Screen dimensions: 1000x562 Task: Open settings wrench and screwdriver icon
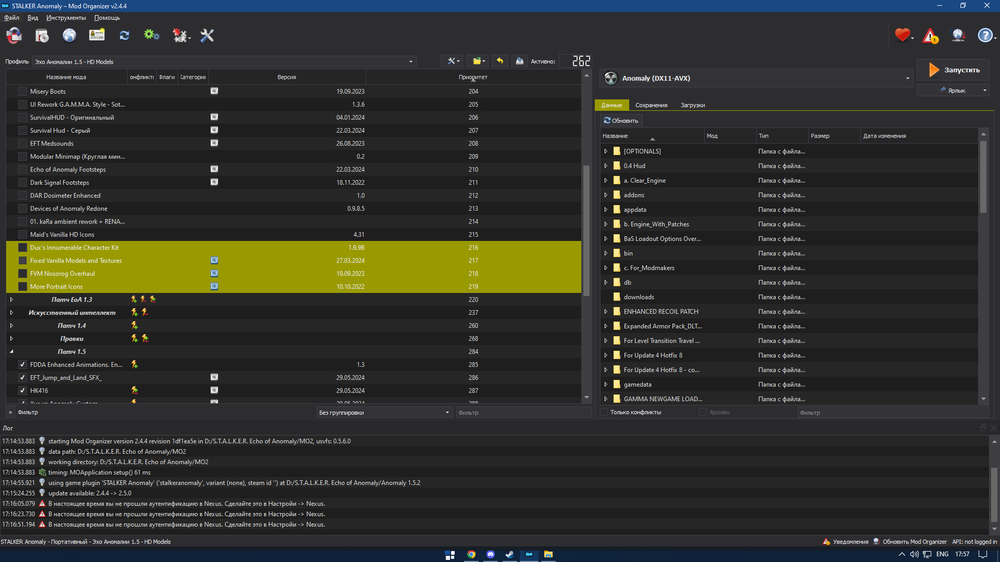tap(207, 36)
